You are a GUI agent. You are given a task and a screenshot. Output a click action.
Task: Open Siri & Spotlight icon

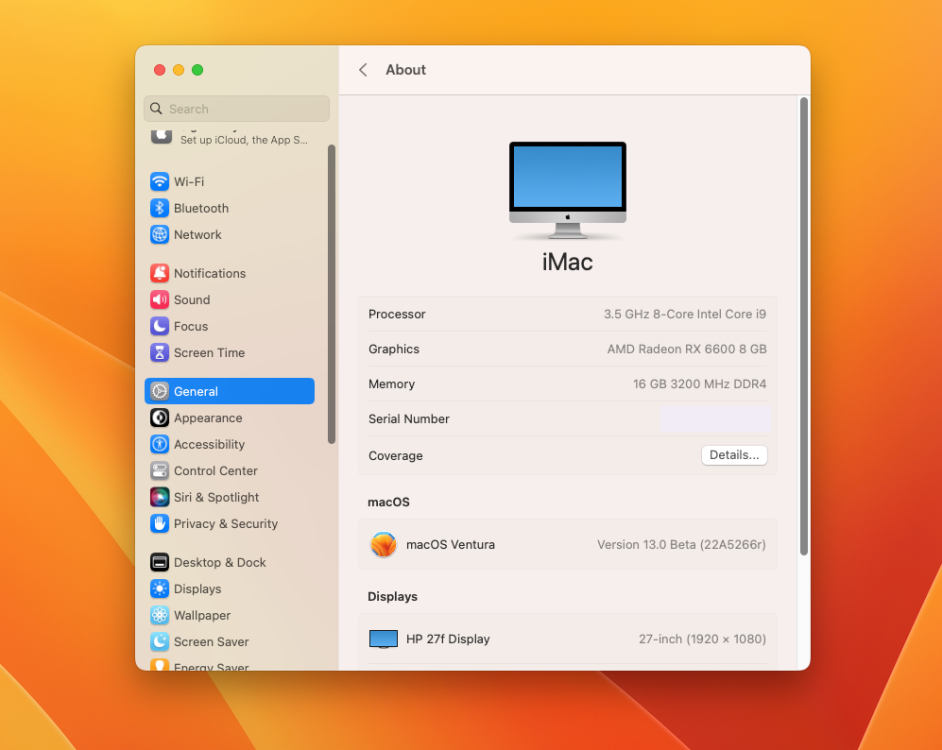(159, 497)
